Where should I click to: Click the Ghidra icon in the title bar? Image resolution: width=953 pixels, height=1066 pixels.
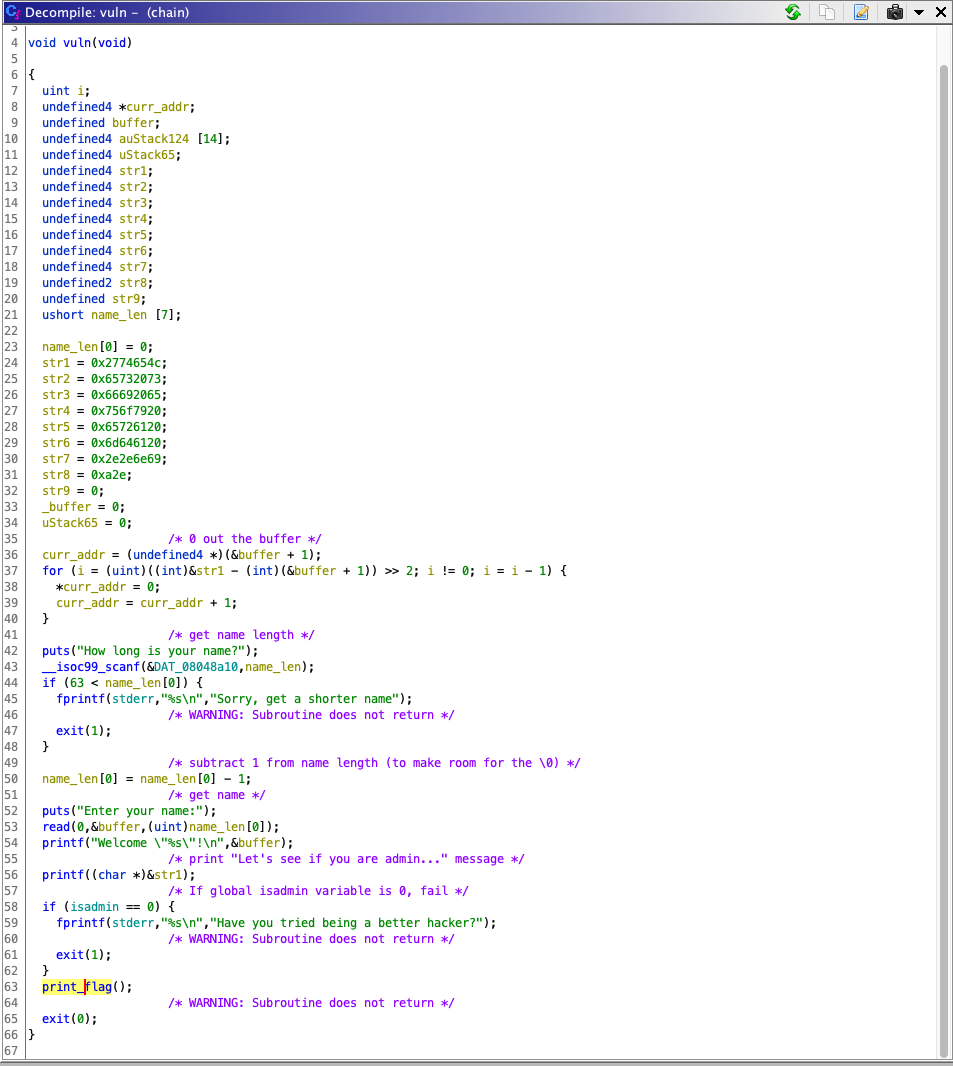[12, 12]
